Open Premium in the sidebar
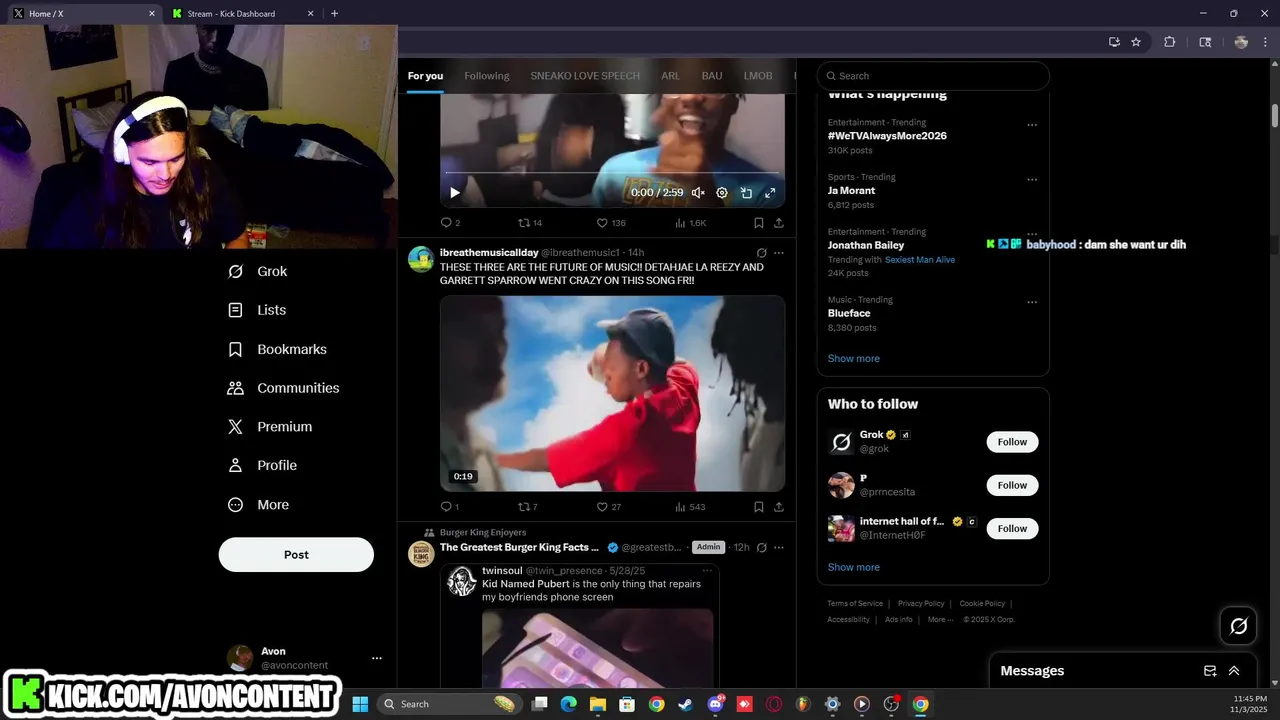The height and width of the screenshot is (720, 1280). click(x=270, y=426)
